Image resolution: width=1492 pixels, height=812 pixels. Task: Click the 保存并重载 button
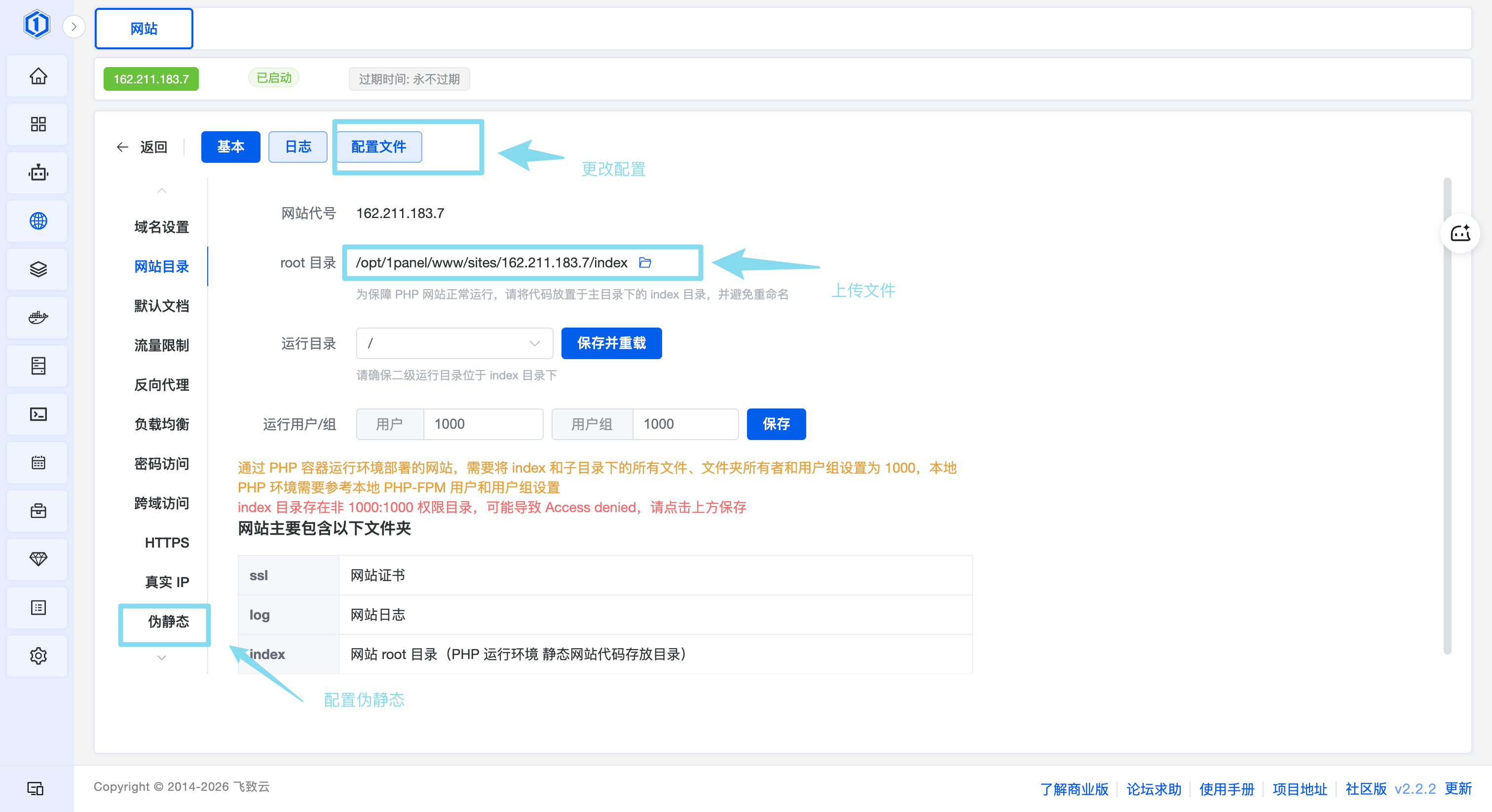[611, 343]
